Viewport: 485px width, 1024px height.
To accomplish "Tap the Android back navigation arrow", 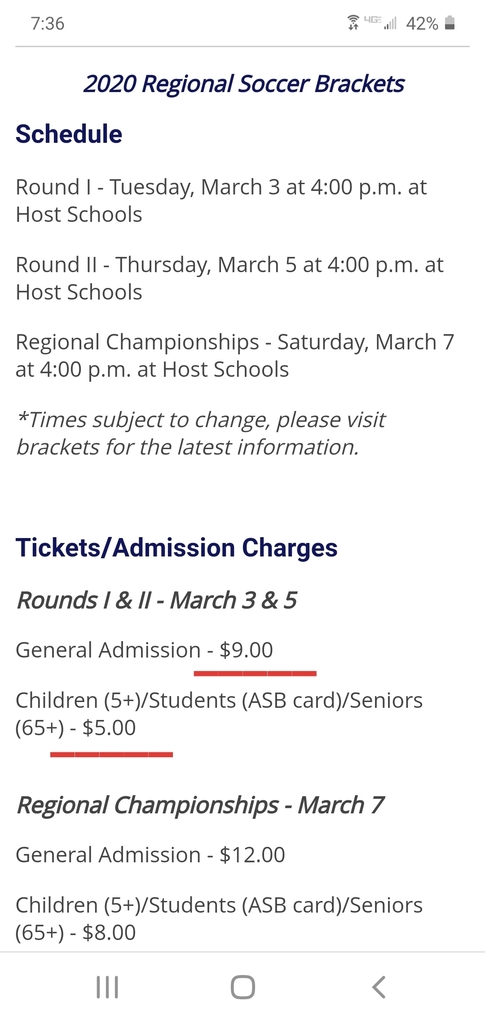I will pyautogui.click(x=379, y=987).
